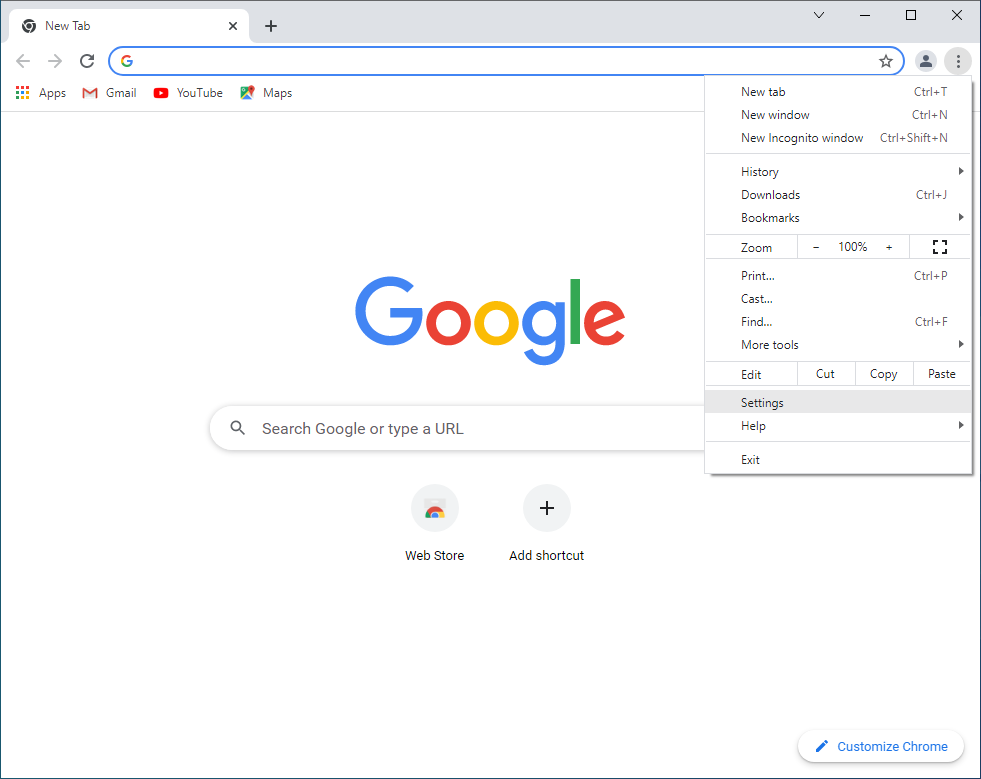Open the Maps bookmark
Viewport: 981px width, 779px height.
[x=266, y=93]
